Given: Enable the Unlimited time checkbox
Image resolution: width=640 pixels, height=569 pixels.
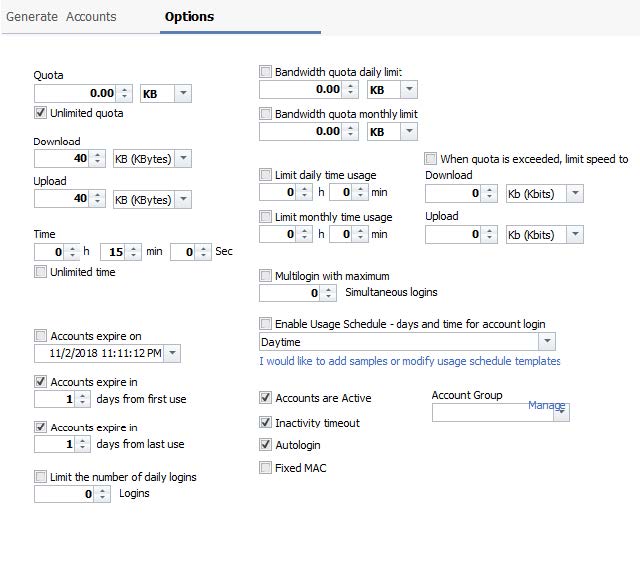Looking at the screenshot, I should [40, 272].
